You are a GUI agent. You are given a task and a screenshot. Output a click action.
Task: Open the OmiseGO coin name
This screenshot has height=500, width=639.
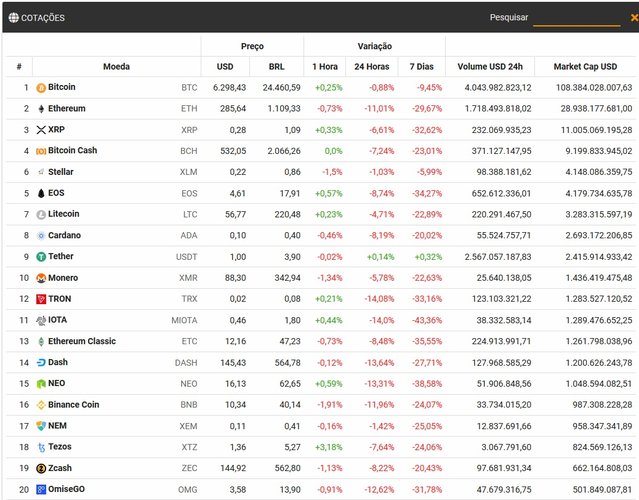pyautogui.click(x=66, y=489)
